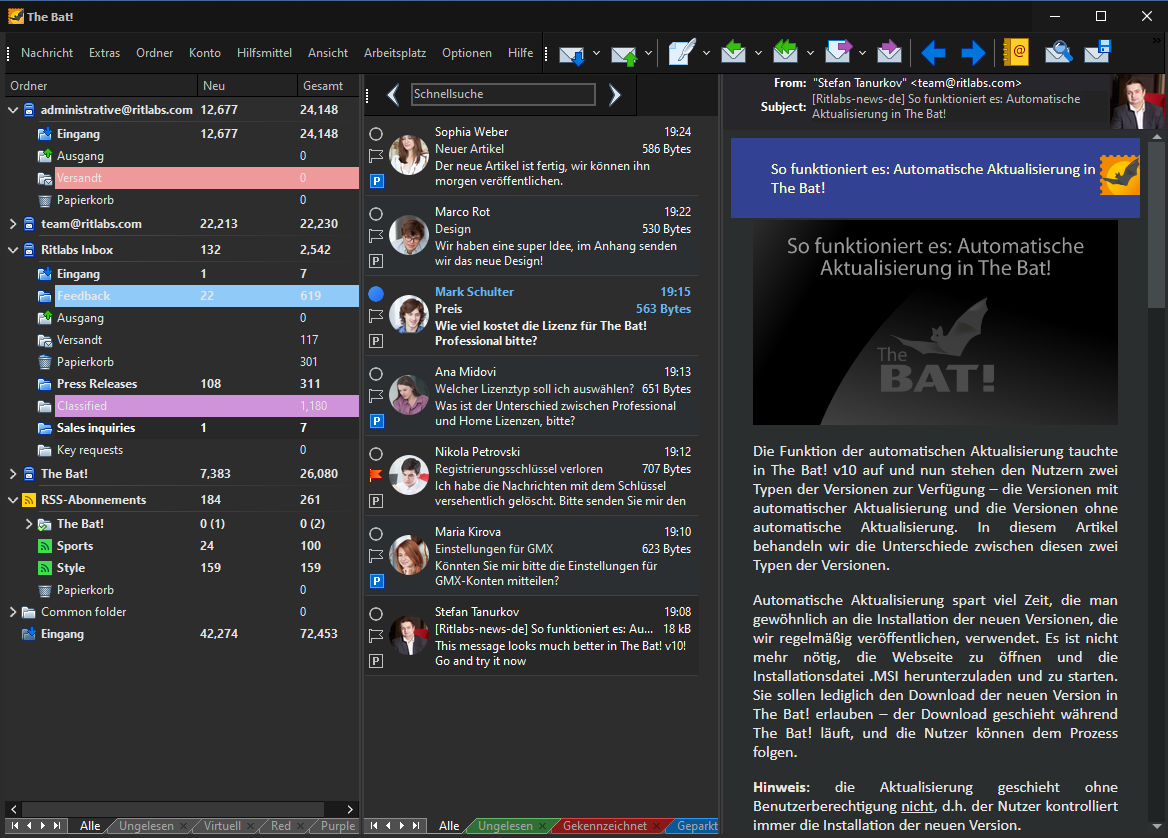Viewport: 1168px width, 838px height.
Task: Click the sender photo in message header
Action: [x=1137, y=102]
